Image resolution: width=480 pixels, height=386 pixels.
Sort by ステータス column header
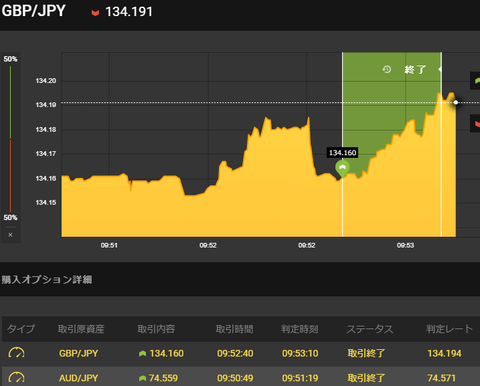pyautogui.click(x=370, y=329)
